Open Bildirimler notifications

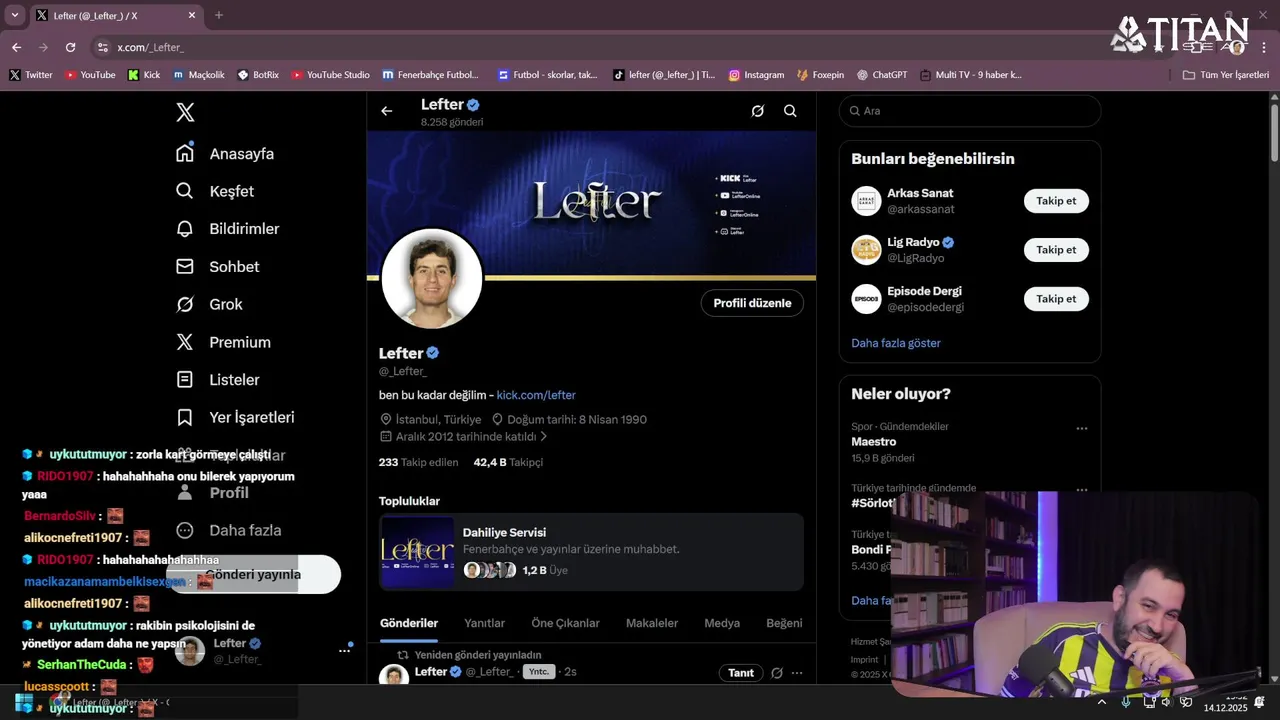tap(227, 229)
